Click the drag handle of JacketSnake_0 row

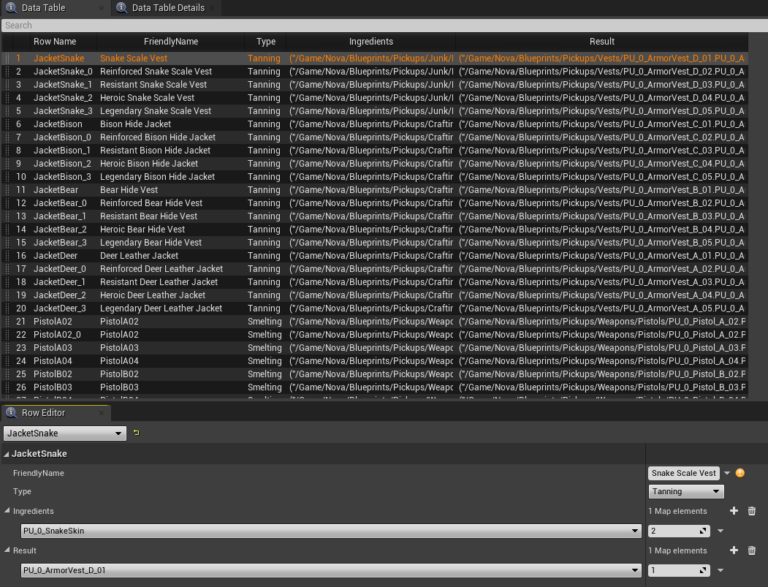tap(7, 72)
